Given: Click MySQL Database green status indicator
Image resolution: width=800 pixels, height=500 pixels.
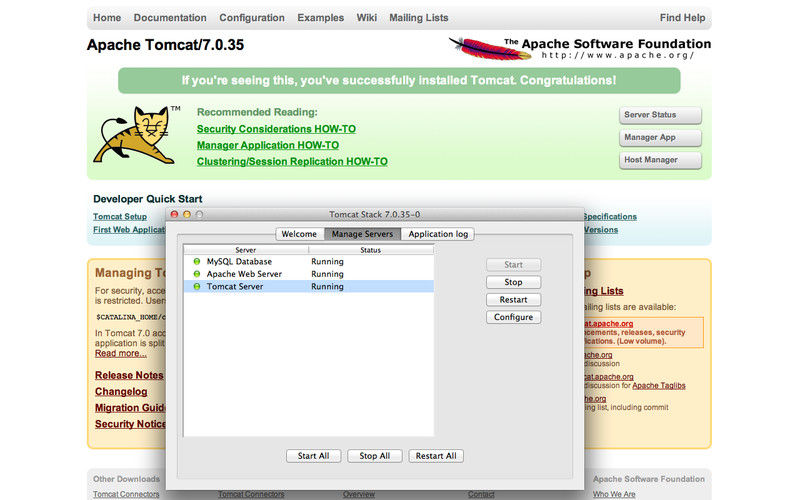Looking at the screenshot, I should pos(197,261).
